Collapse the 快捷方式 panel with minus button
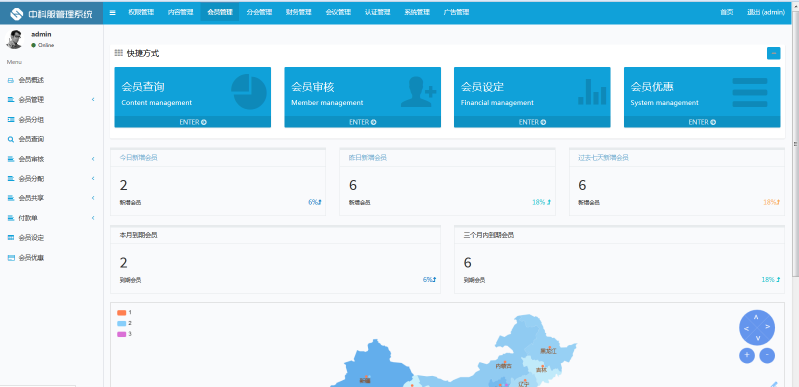This screenshot has height=387, width=799. (x=774, y=53)
